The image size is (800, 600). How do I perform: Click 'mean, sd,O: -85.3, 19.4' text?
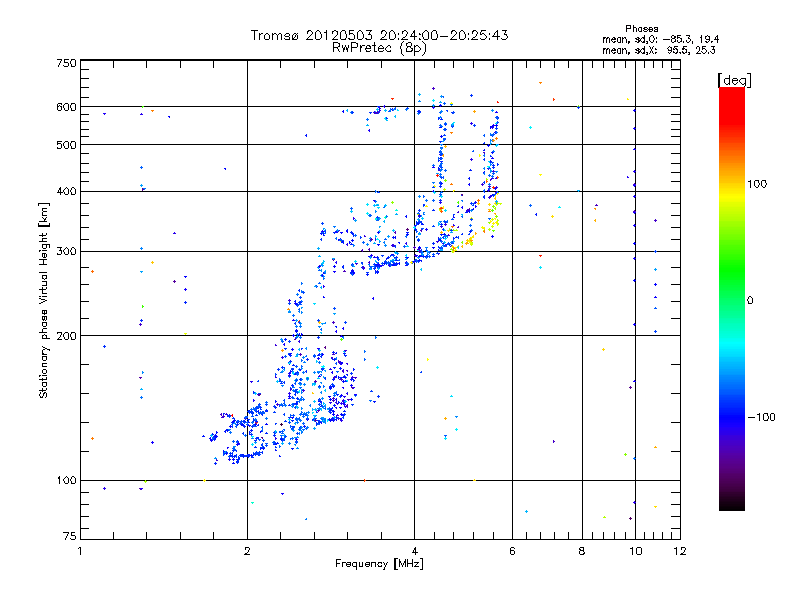tap(661, 39)
